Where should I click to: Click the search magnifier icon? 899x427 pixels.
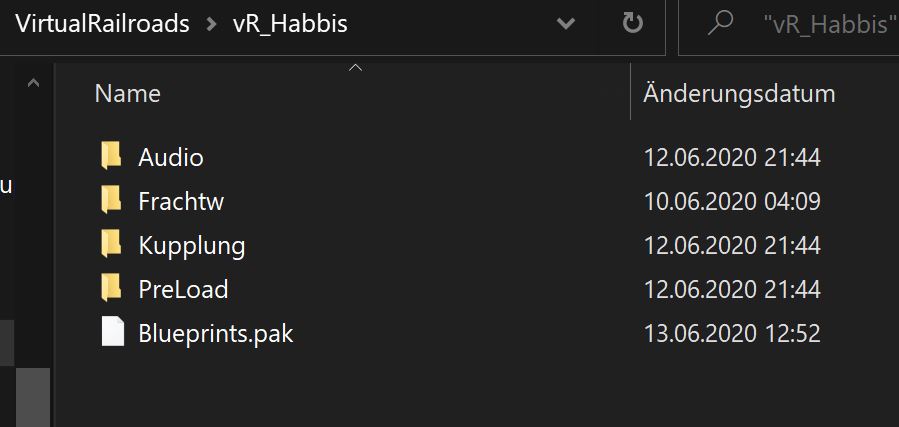tap(720, 24)
